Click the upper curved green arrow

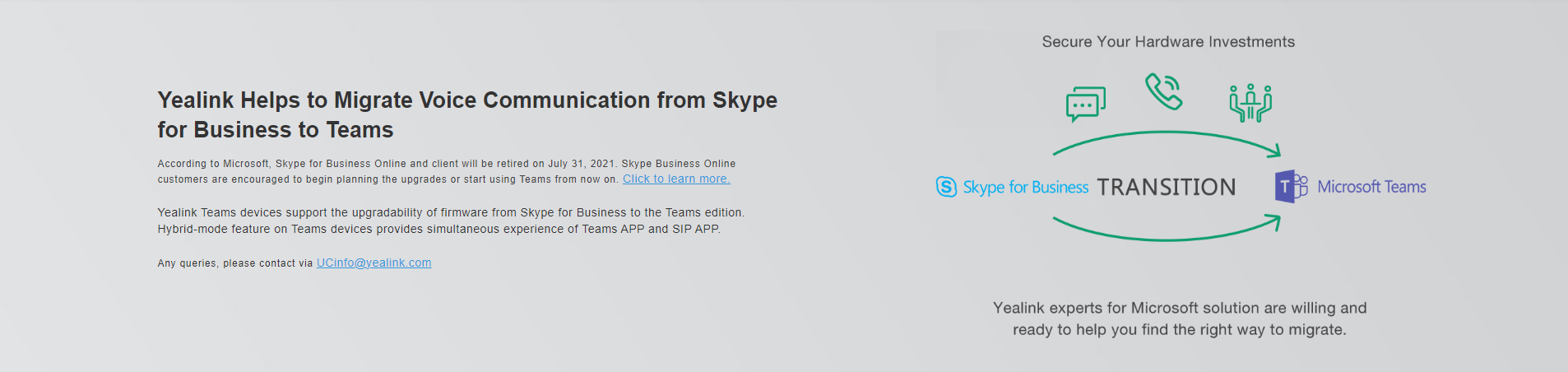coord(1167,143)
